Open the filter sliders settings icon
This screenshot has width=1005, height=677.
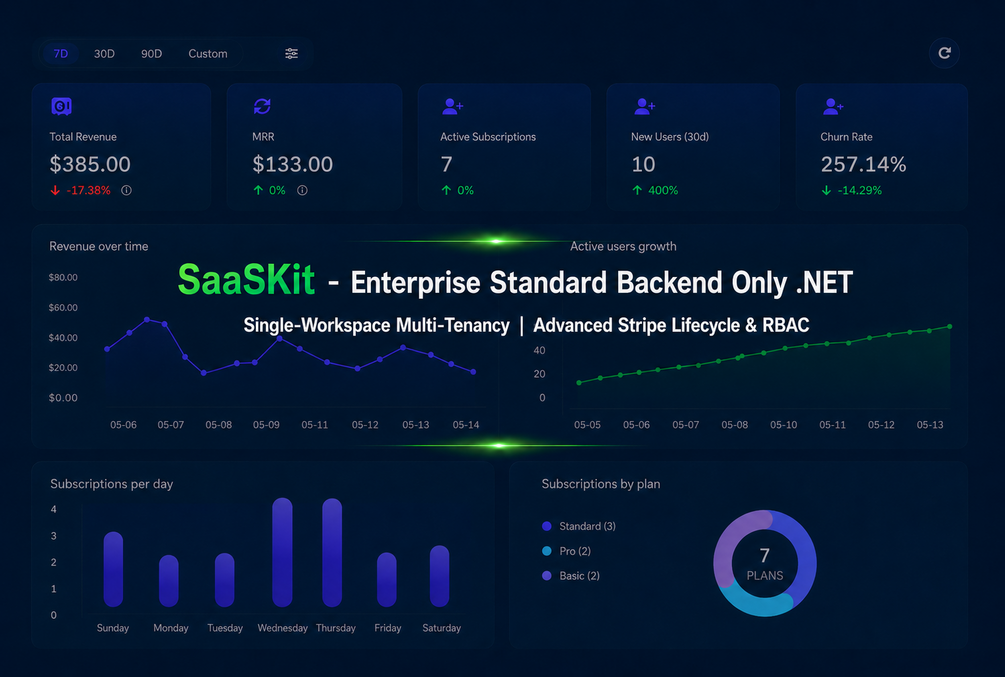coord(292,53)
